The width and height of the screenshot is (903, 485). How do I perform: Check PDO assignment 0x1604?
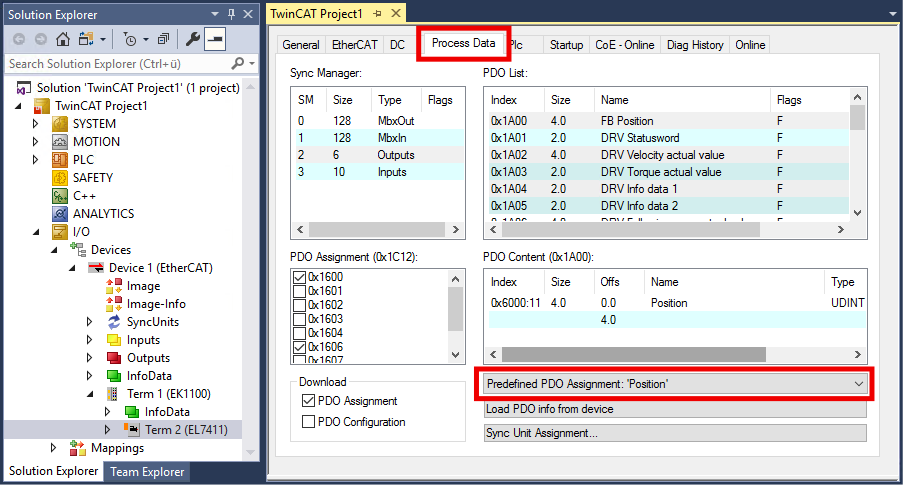299,333
